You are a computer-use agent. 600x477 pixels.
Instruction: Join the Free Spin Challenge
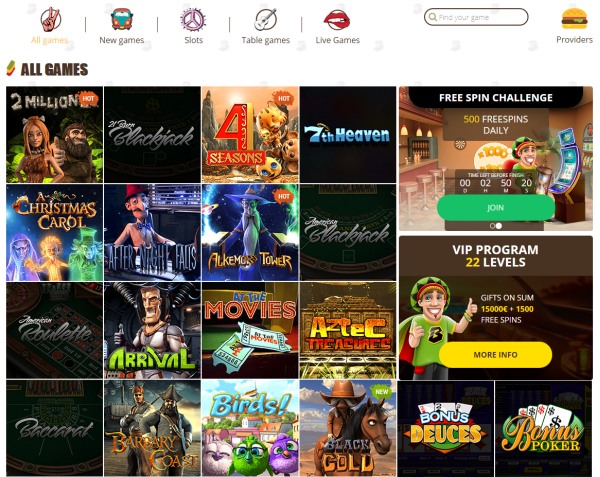coord(496,208)
